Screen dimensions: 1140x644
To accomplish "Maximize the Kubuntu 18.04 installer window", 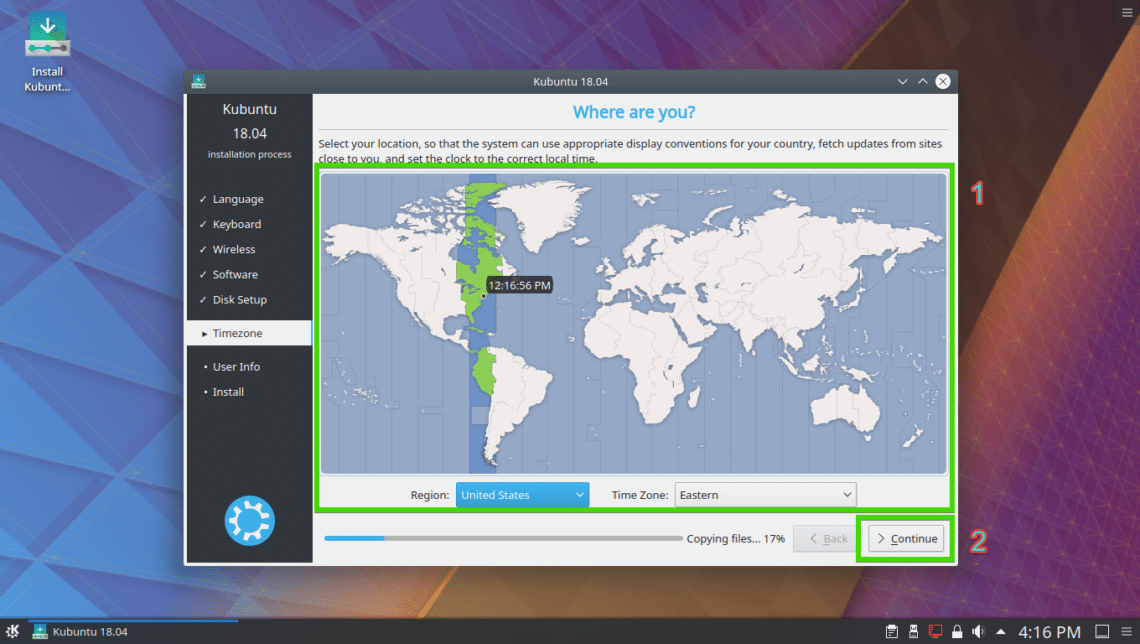I will 923,81.
